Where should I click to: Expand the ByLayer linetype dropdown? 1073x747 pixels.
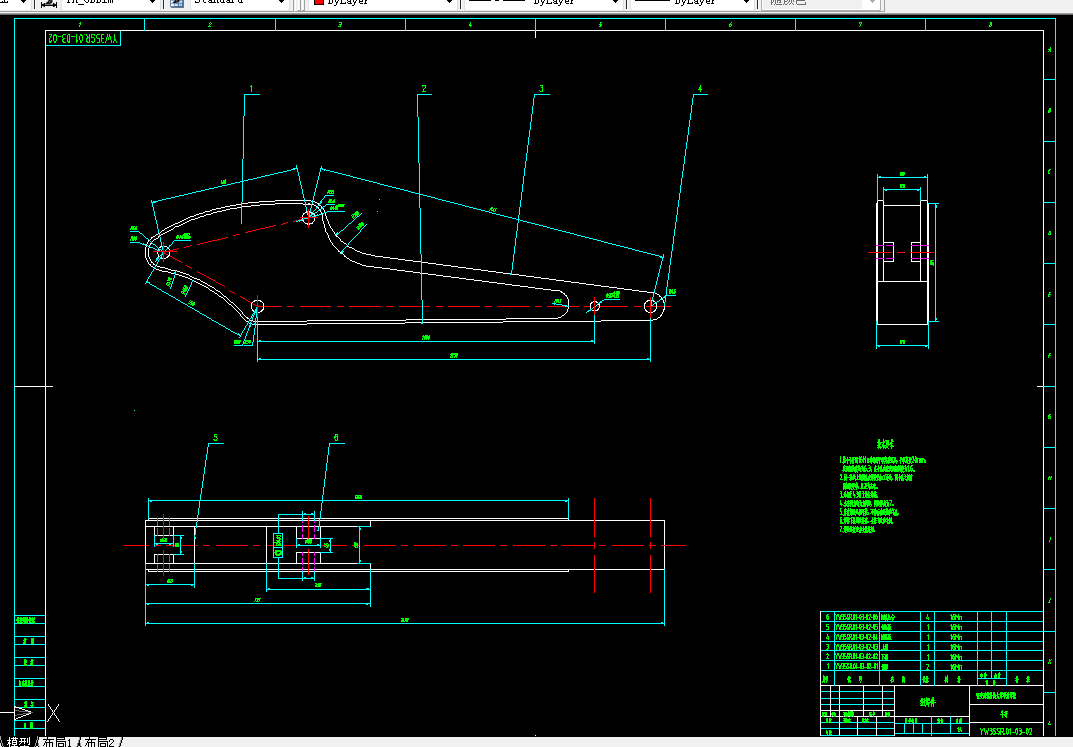tap(615, 3)
